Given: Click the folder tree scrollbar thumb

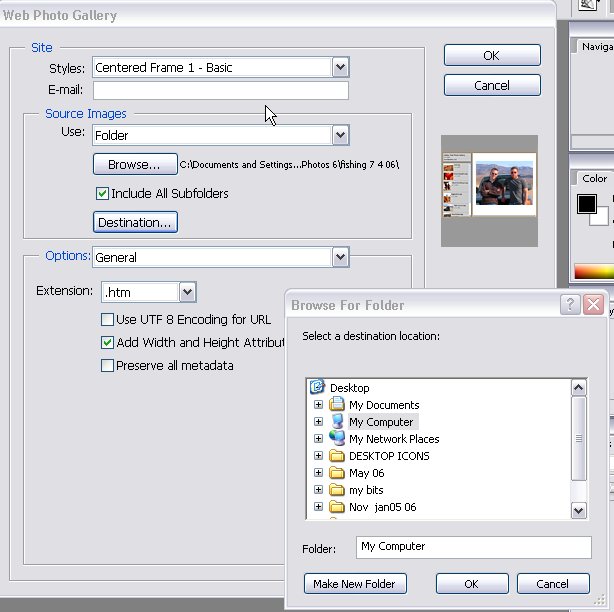Looking at the screenshot, I should (x=578, y=438).
